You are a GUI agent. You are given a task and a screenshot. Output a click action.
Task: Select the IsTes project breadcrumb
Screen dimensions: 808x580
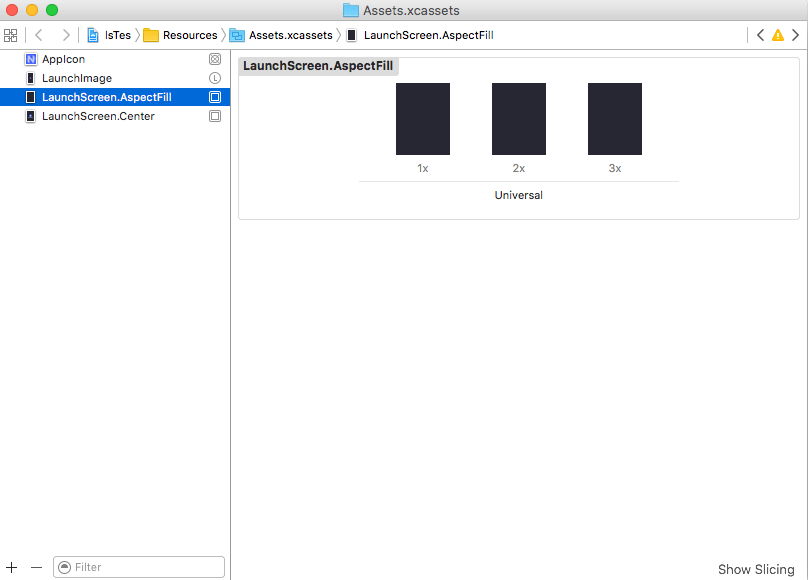(x=109, y=35)
